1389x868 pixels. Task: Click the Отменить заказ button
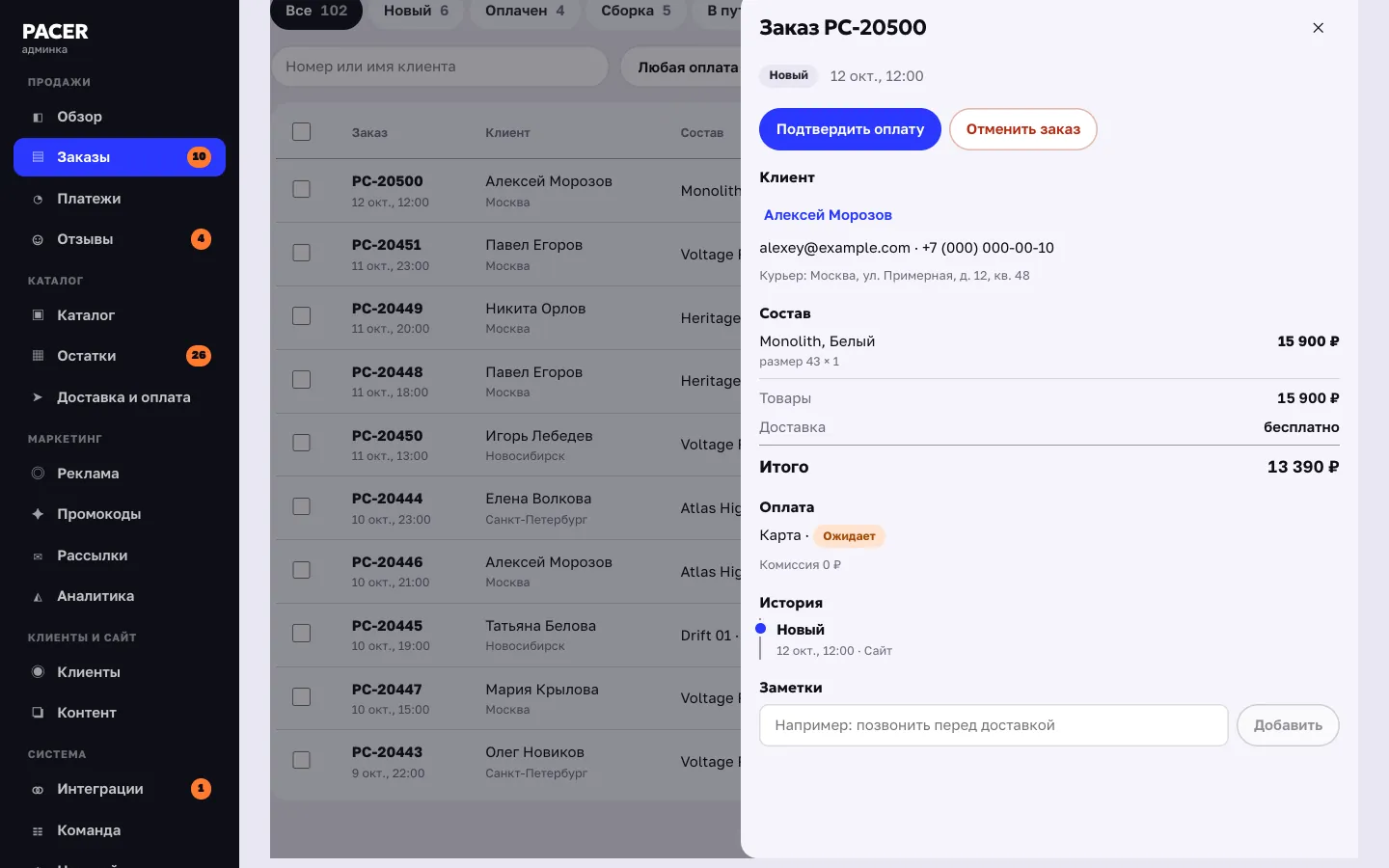(1023, 129)
